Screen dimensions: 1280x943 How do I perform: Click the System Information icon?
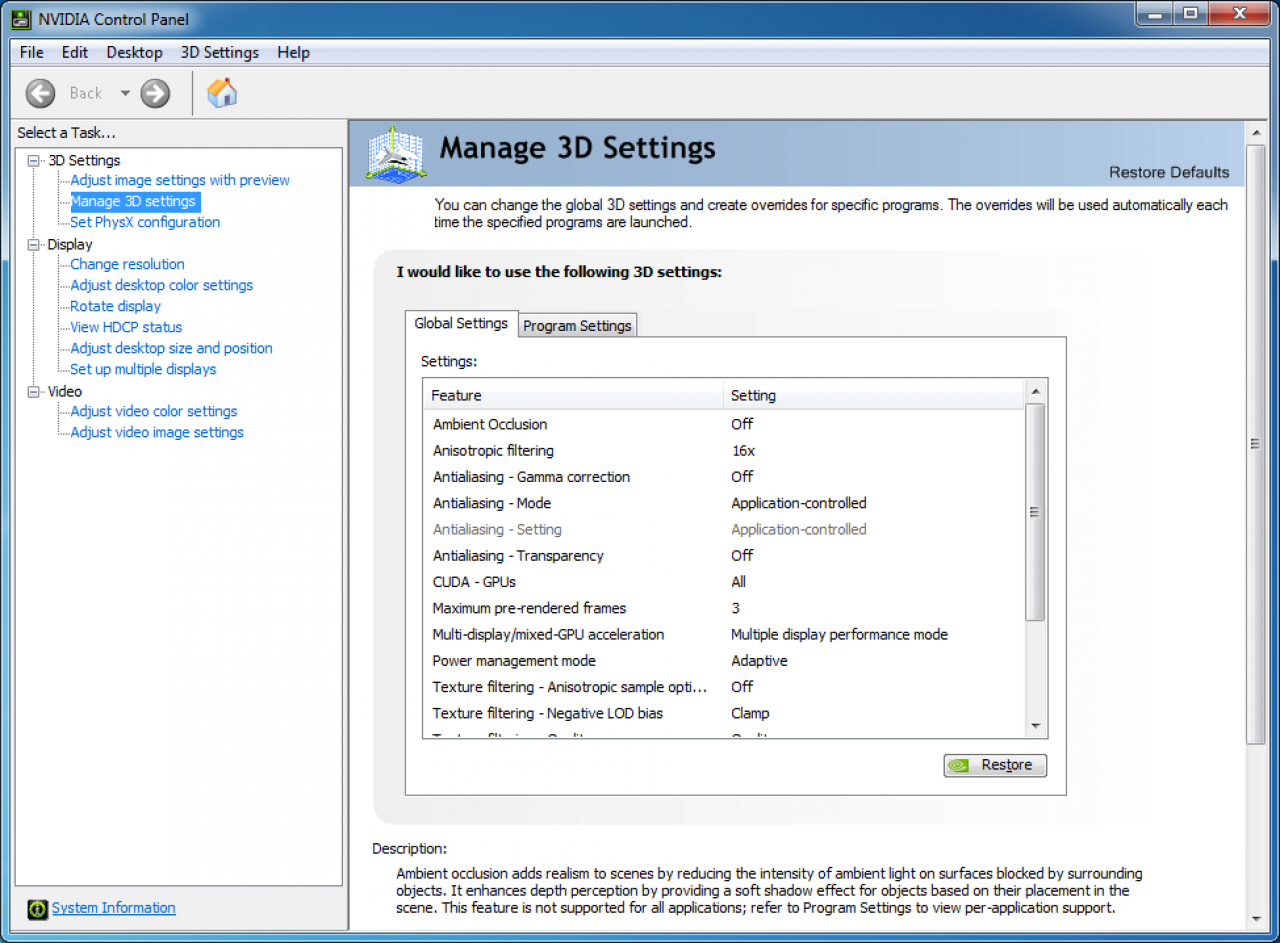tap(38, 909)
